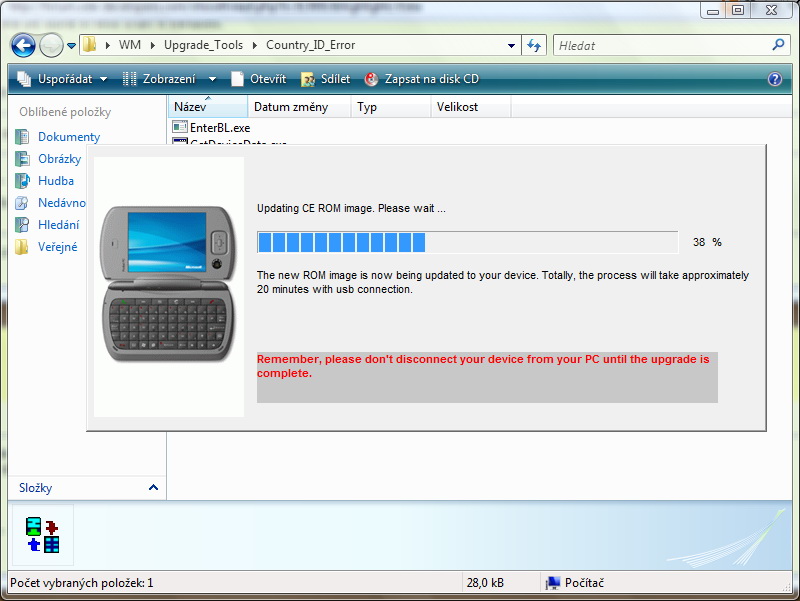Click the magnifier search icon
Image resolution: width=800 pixels, height=601 pixels.
[x=779, y=45]
